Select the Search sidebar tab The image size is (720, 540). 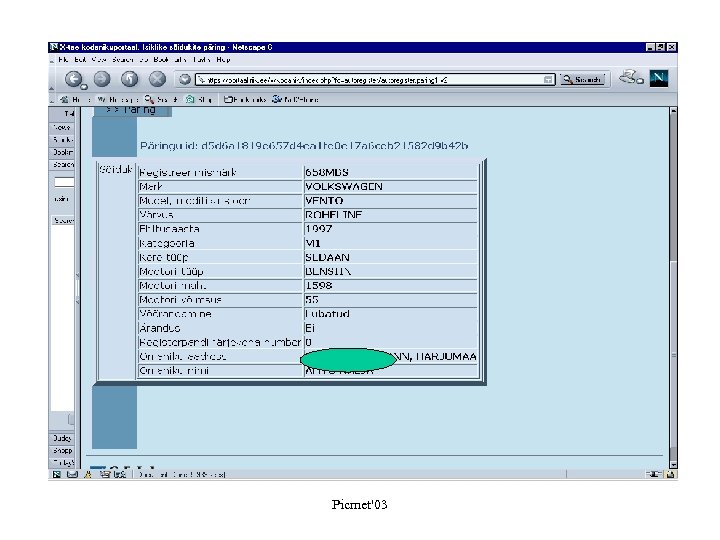[x=62, y=164]
